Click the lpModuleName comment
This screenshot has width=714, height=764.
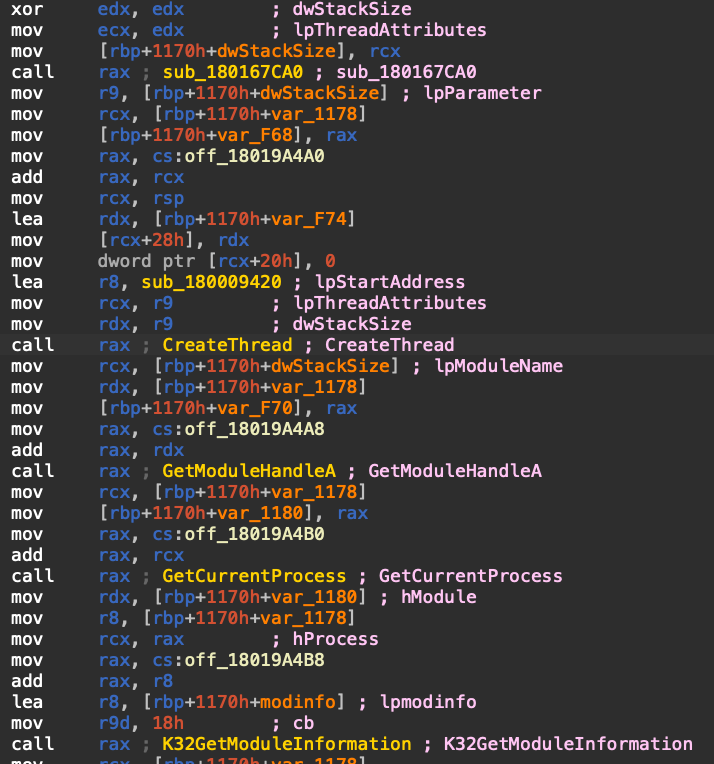click(x=499, y=366)
